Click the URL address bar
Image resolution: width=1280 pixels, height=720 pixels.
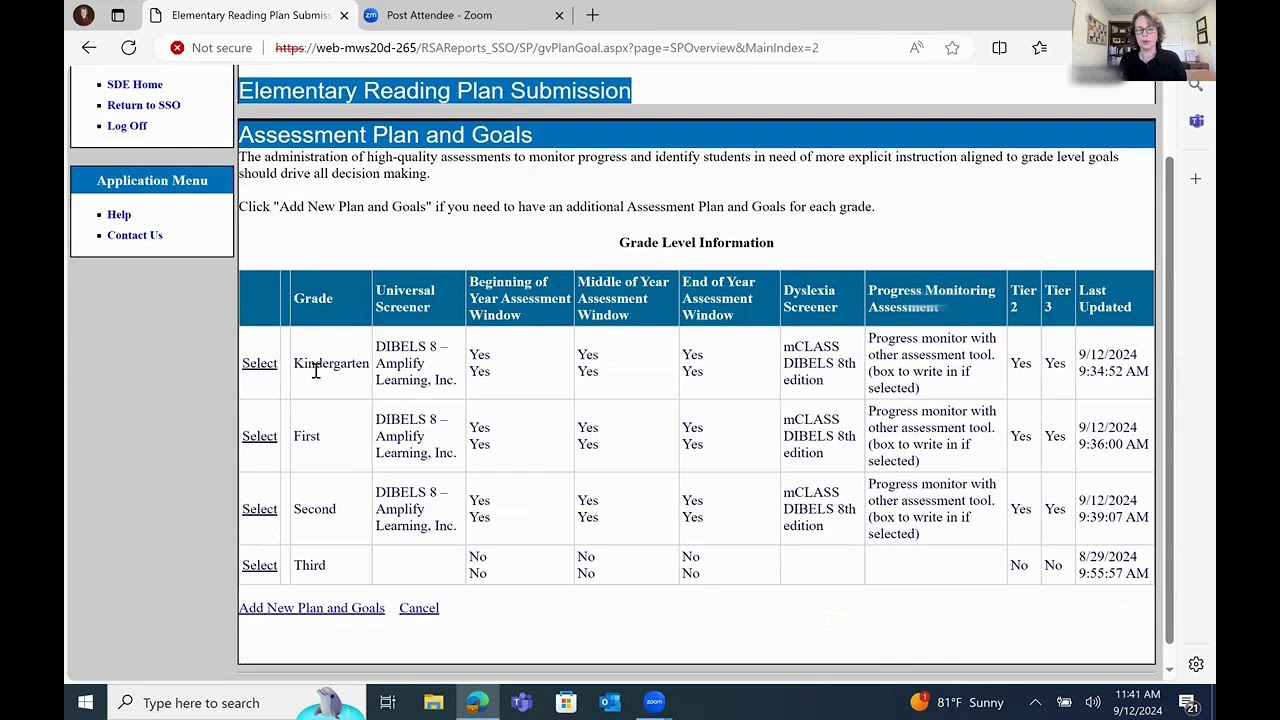point(546,47)
